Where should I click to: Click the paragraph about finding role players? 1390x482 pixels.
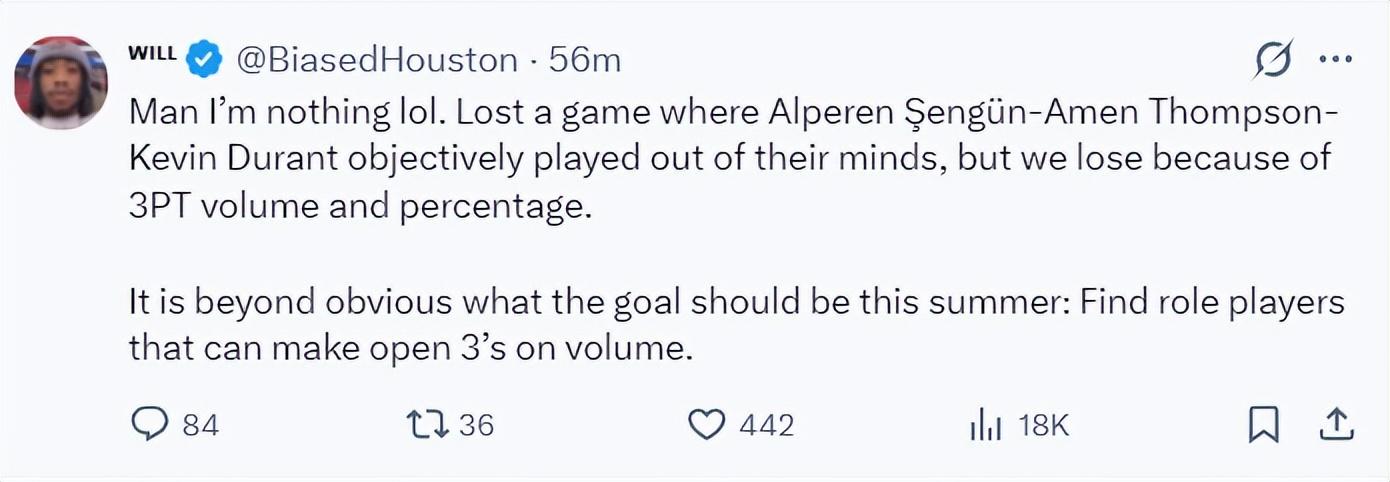[736, 324]
